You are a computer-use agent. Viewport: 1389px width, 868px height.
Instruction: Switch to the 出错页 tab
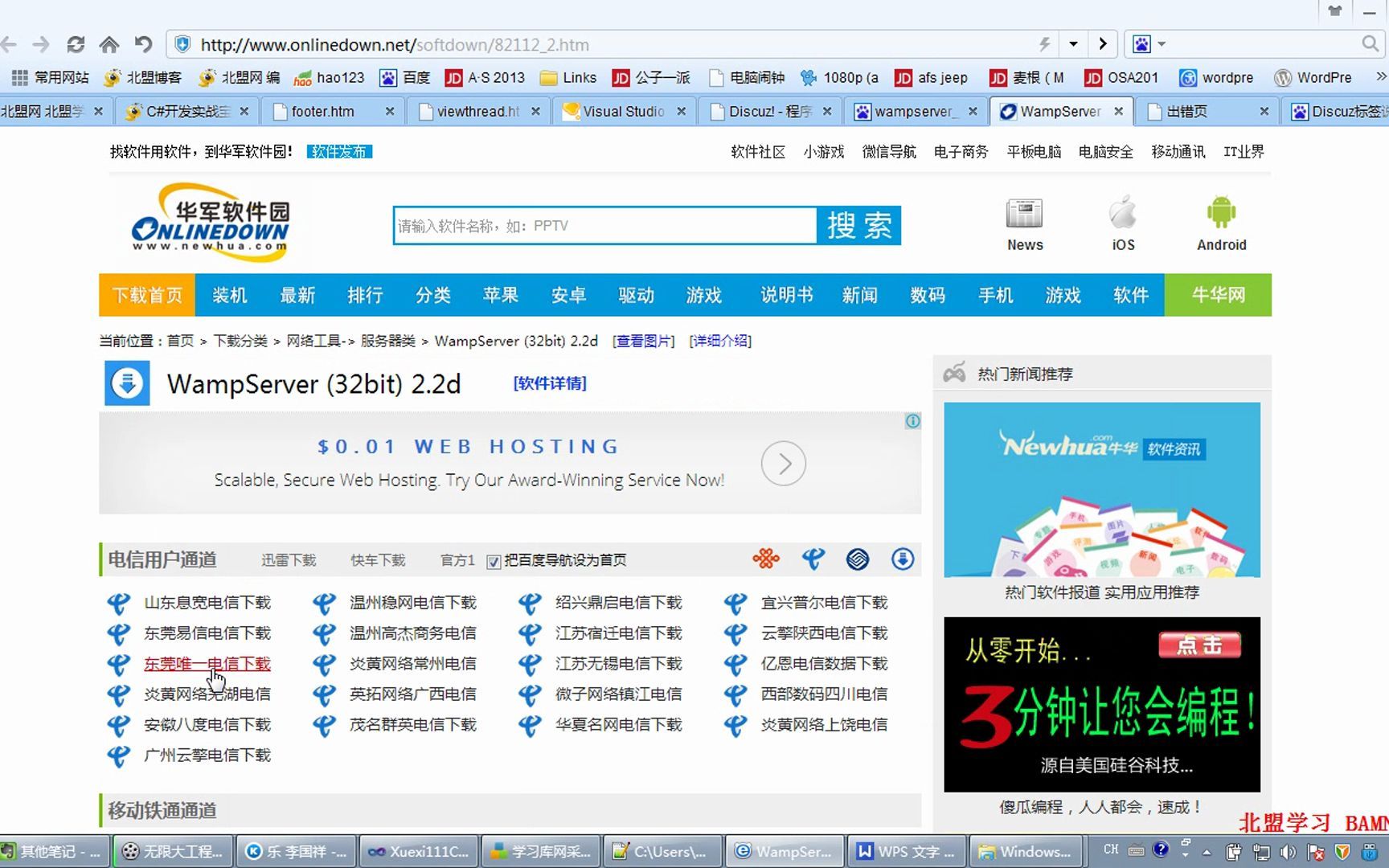coord(1186,112)
